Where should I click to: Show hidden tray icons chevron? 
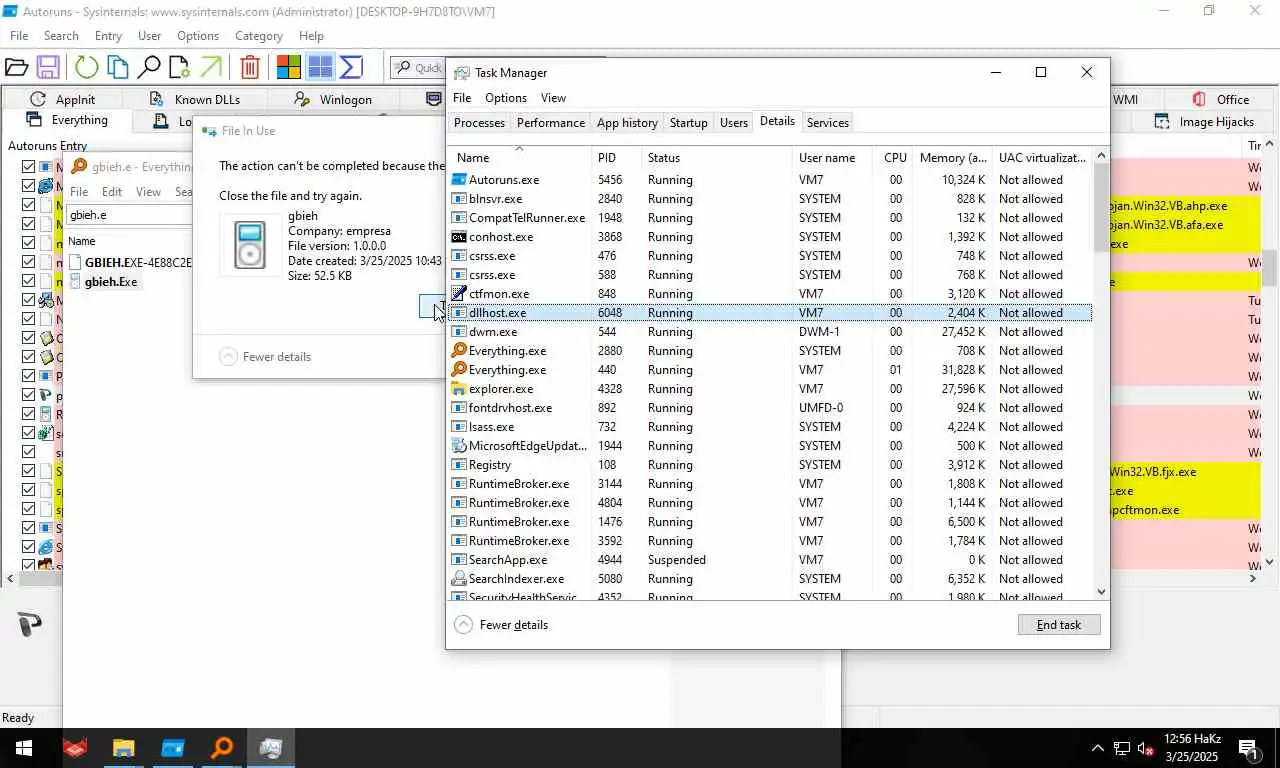tap(1097, 748)
